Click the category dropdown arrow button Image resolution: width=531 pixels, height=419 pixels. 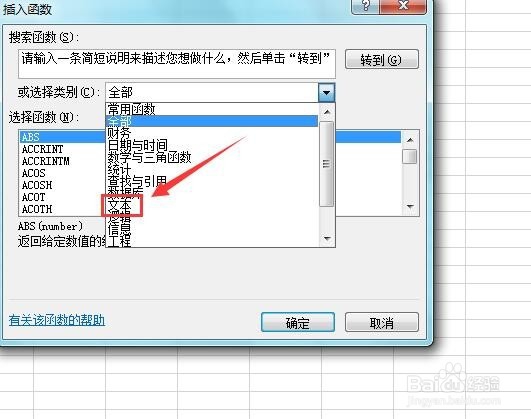pos(326,92)
